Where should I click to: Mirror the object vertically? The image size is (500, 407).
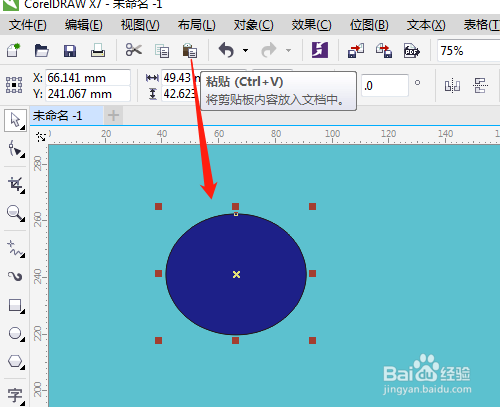[480, 86]
